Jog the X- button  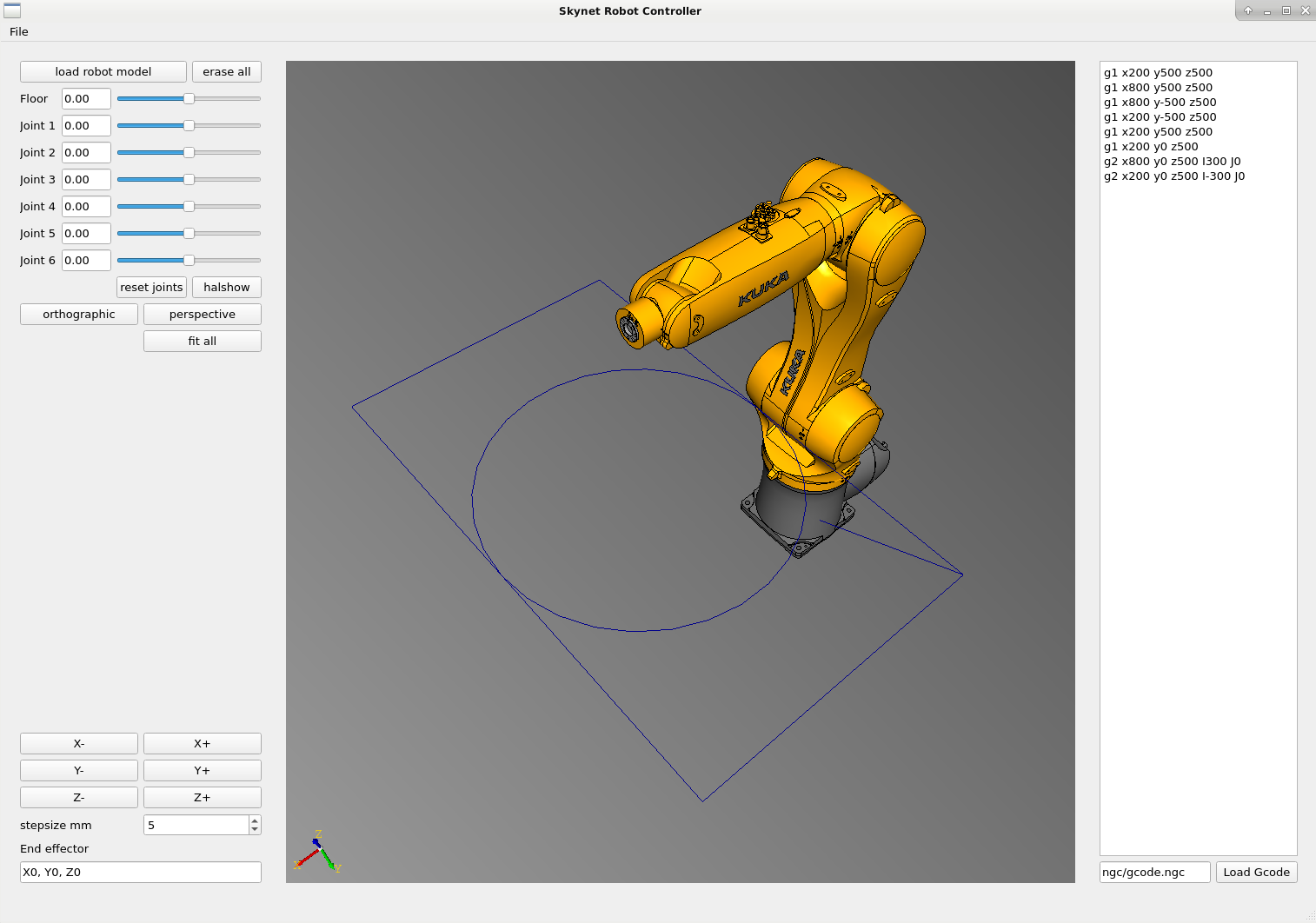pos(79,744)
